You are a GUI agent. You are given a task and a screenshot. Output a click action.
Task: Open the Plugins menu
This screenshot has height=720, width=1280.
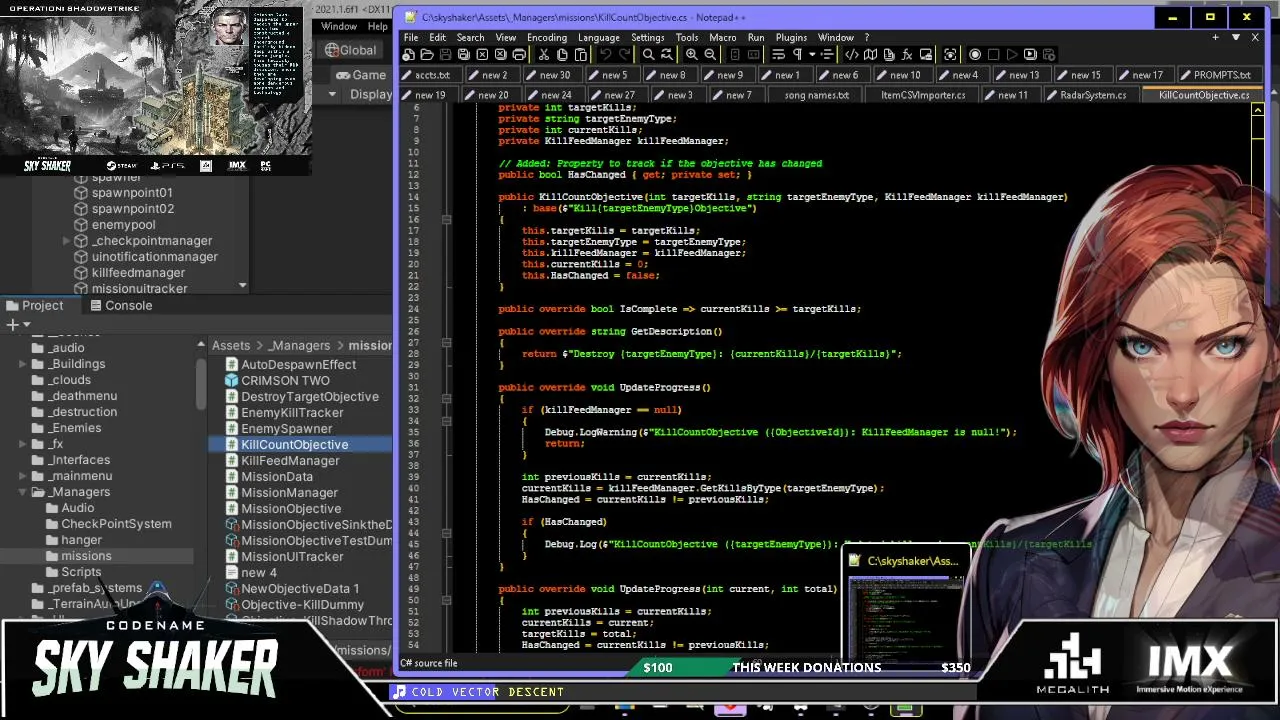791,38
